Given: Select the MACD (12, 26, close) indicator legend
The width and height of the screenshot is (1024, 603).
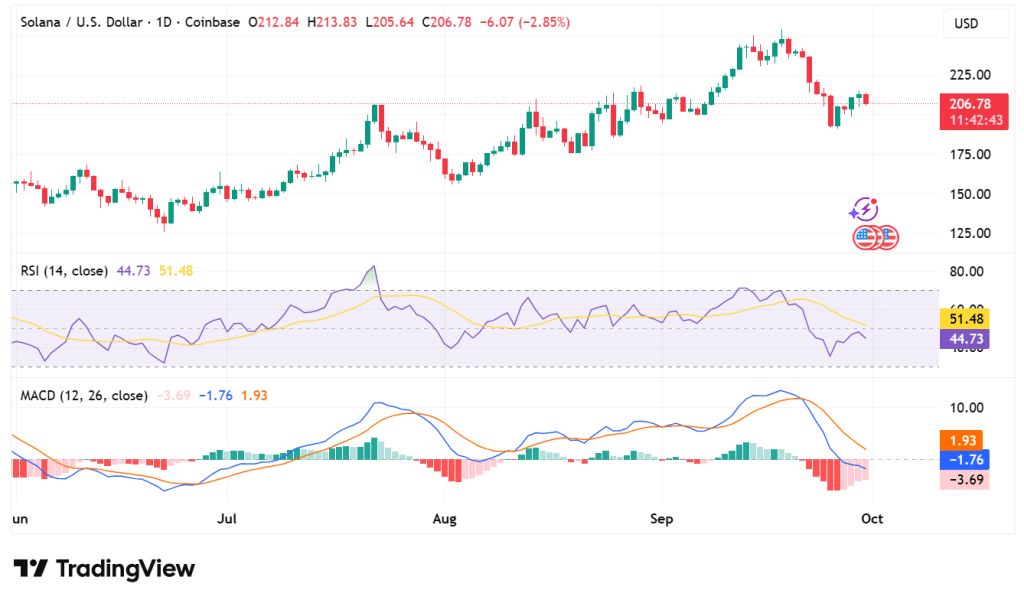Looking at the screenshot, I should [82, 396].
